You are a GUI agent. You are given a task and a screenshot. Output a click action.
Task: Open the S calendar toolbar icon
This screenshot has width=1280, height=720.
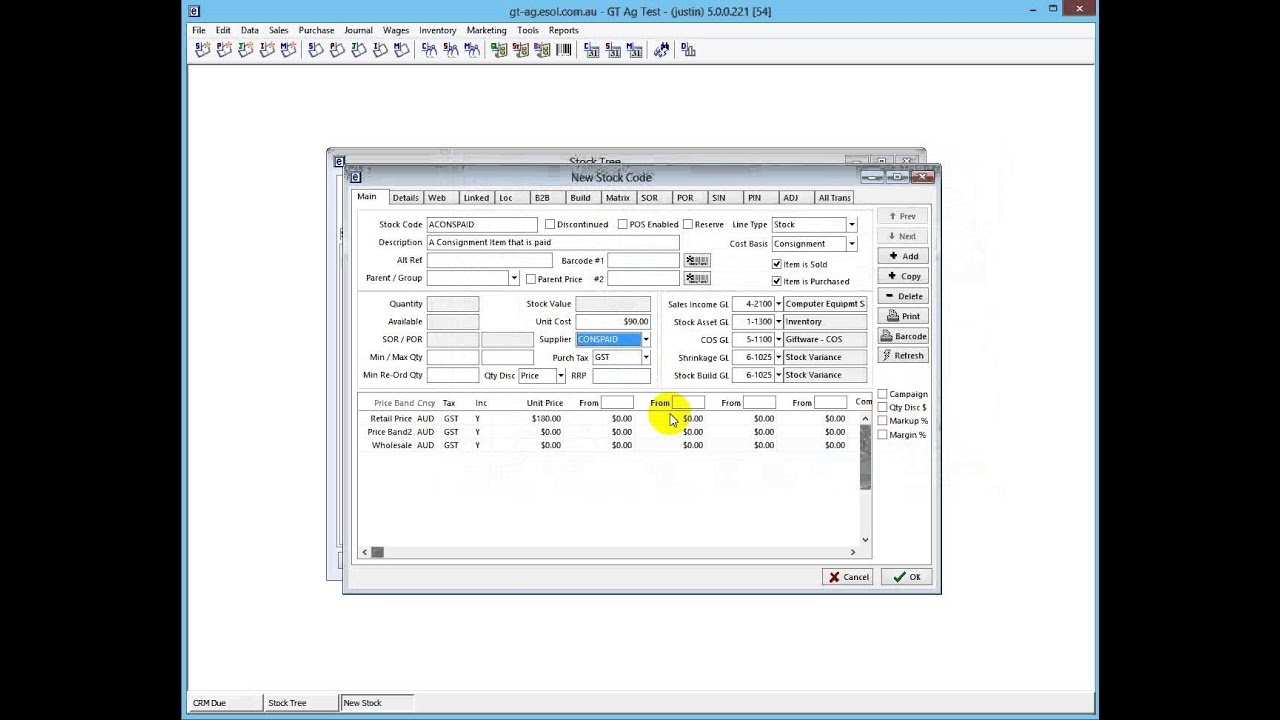pos(613,49)
